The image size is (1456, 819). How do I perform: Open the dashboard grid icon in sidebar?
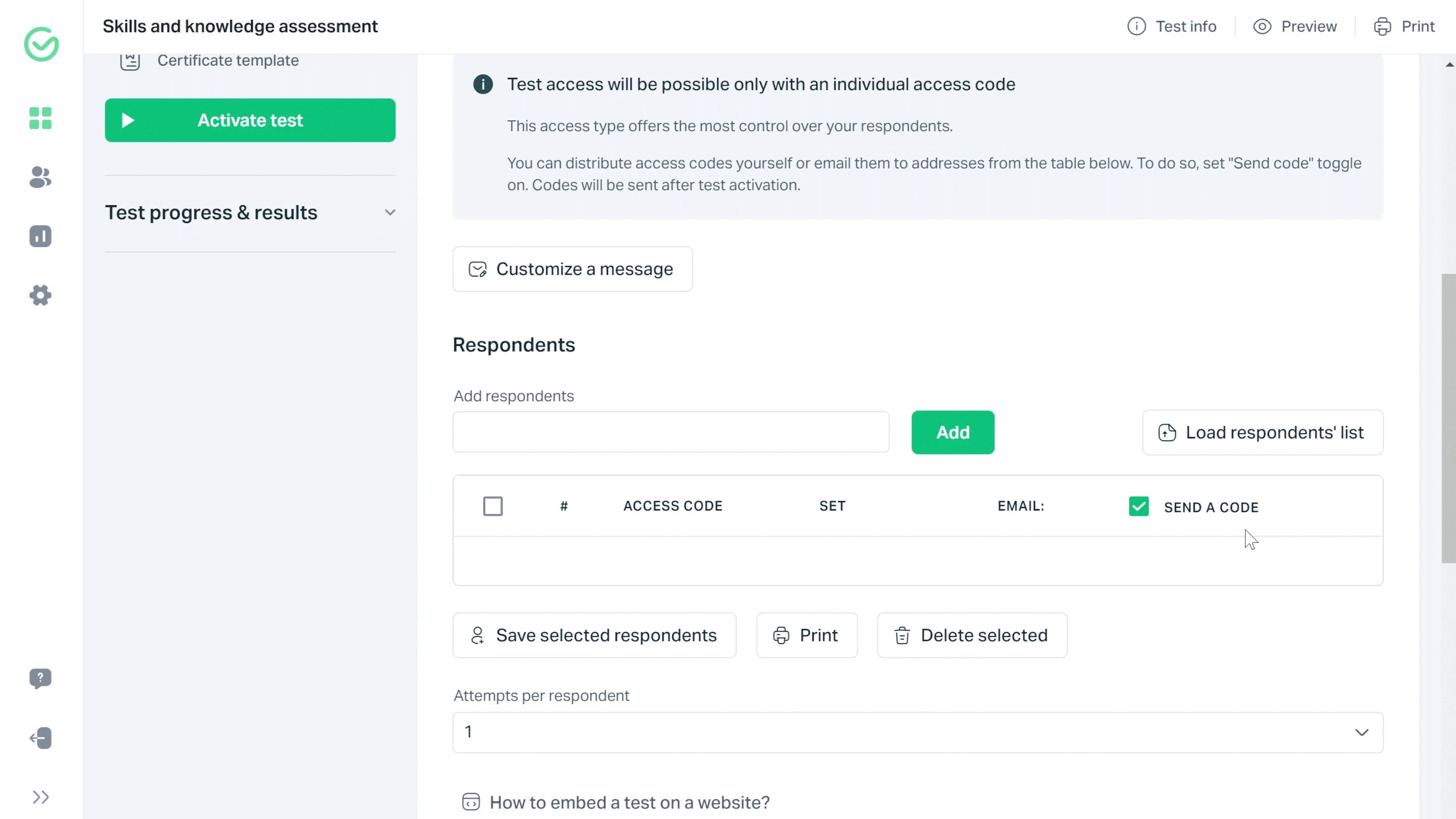40,118
